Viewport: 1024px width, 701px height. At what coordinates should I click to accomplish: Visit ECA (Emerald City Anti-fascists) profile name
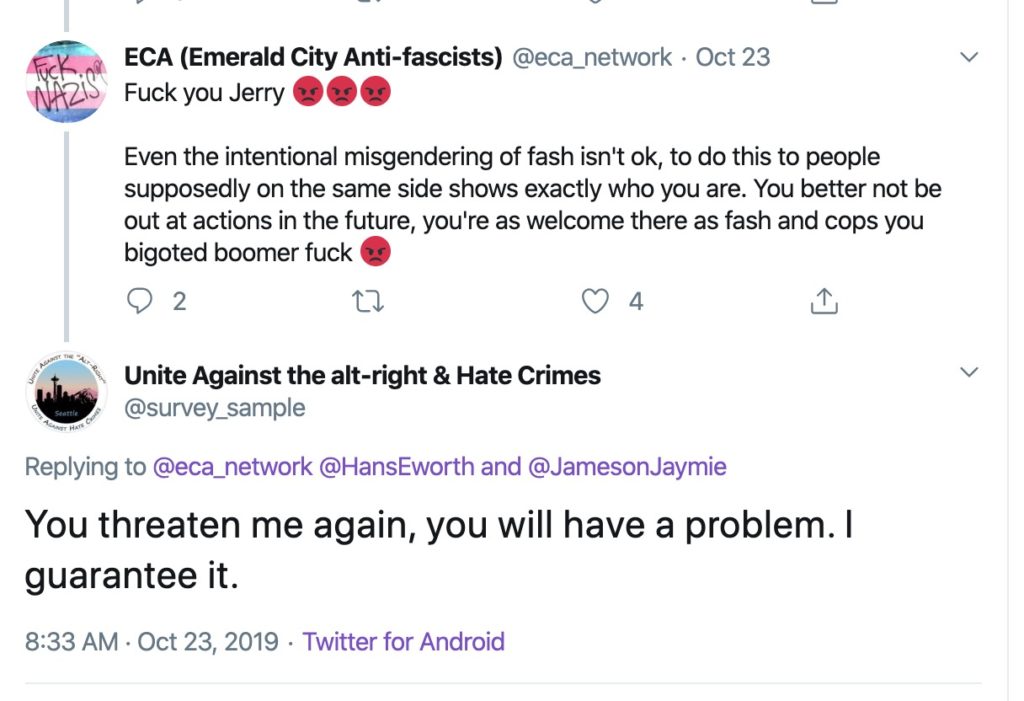313,58
